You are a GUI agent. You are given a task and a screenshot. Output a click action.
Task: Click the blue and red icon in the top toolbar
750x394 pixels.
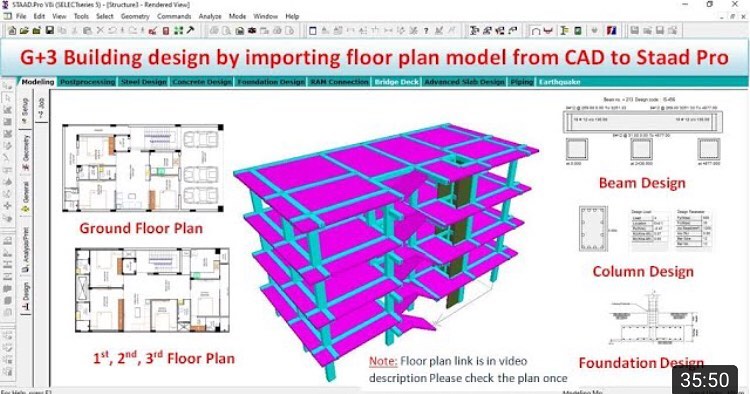tap(611, 31)
